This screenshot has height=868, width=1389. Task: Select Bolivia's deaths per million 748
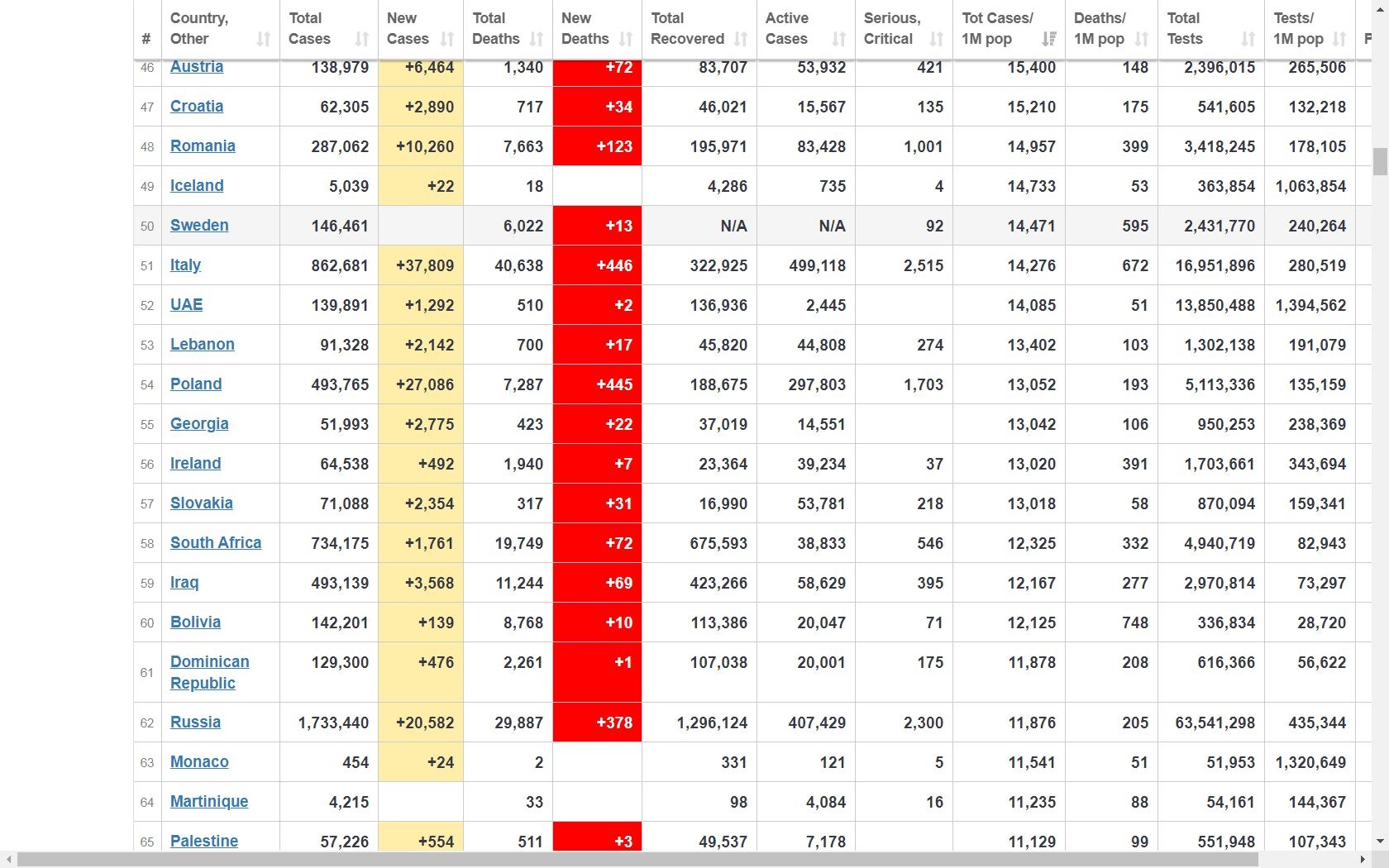(x=1112, y=622)
